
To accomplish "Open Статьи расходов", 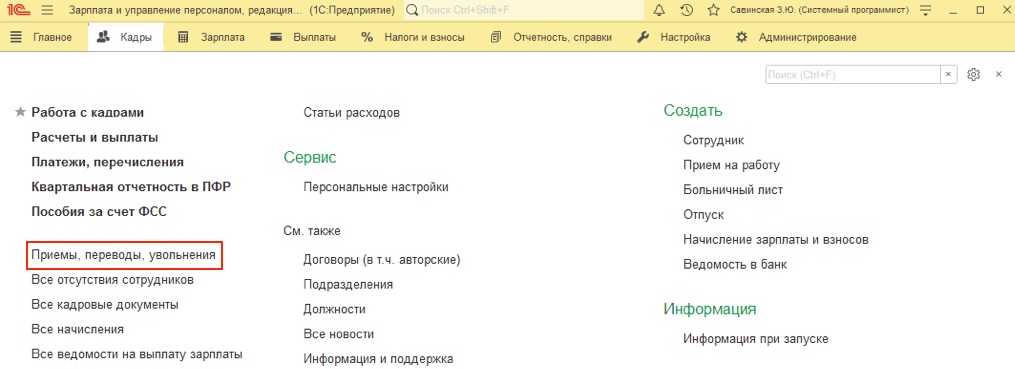I will tap(351, 113).
